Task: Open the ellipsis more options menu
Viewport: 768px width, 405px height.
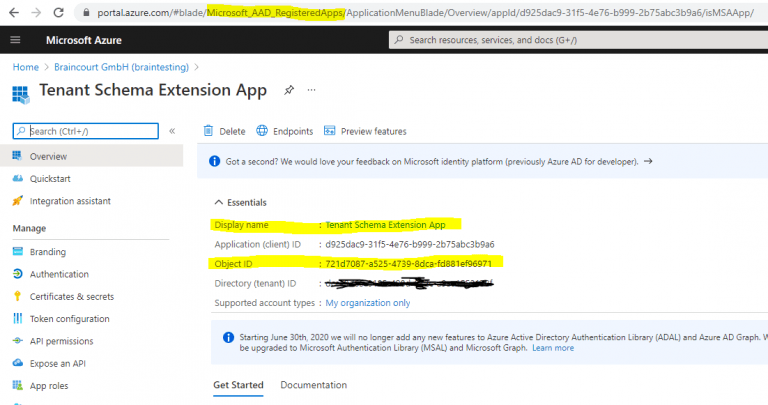Action: pos(311,90)
